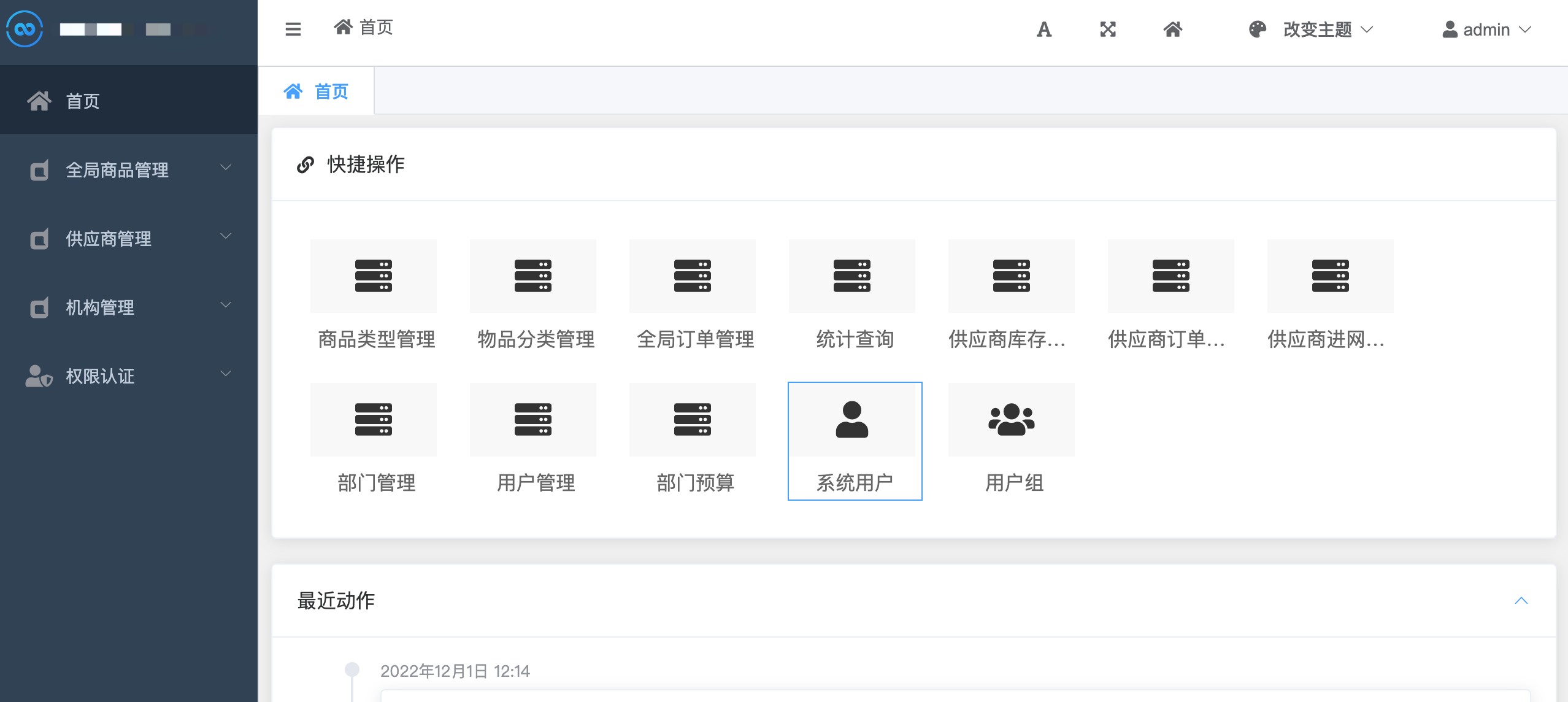Open the admin user dropdown
The height and width of the screenshot is (702, 1568).
[1487, 29]
